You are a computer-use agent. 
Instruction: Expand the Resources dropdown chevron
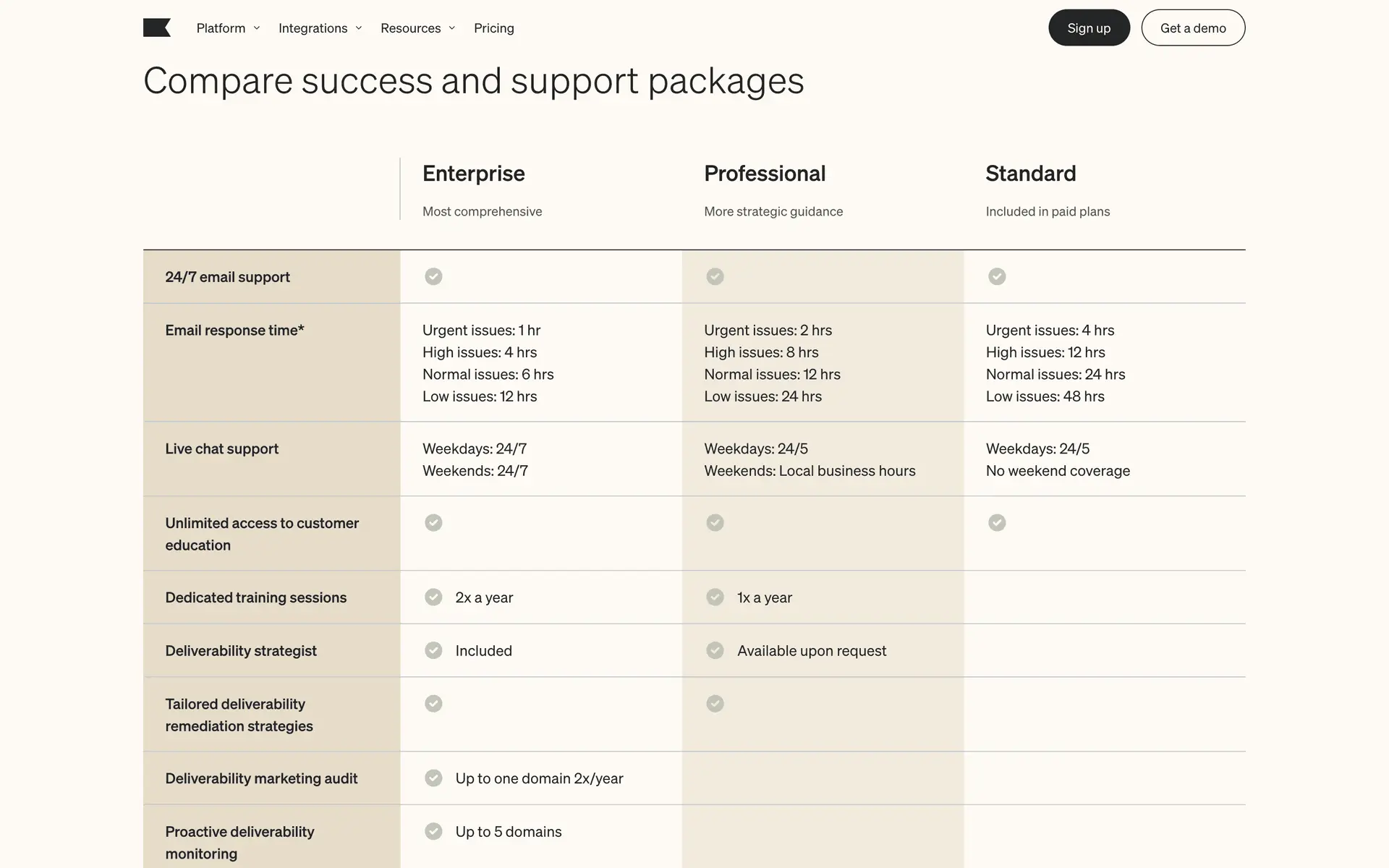[x=452, y=28]
